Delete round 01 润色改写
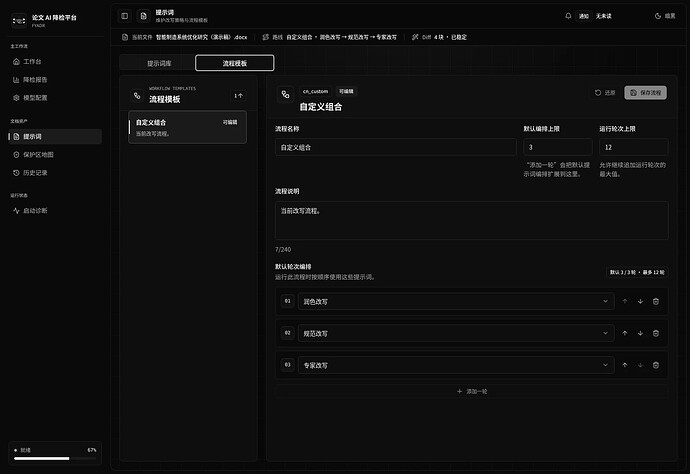This screenshot has width=690, height=474. coord(656,301)
